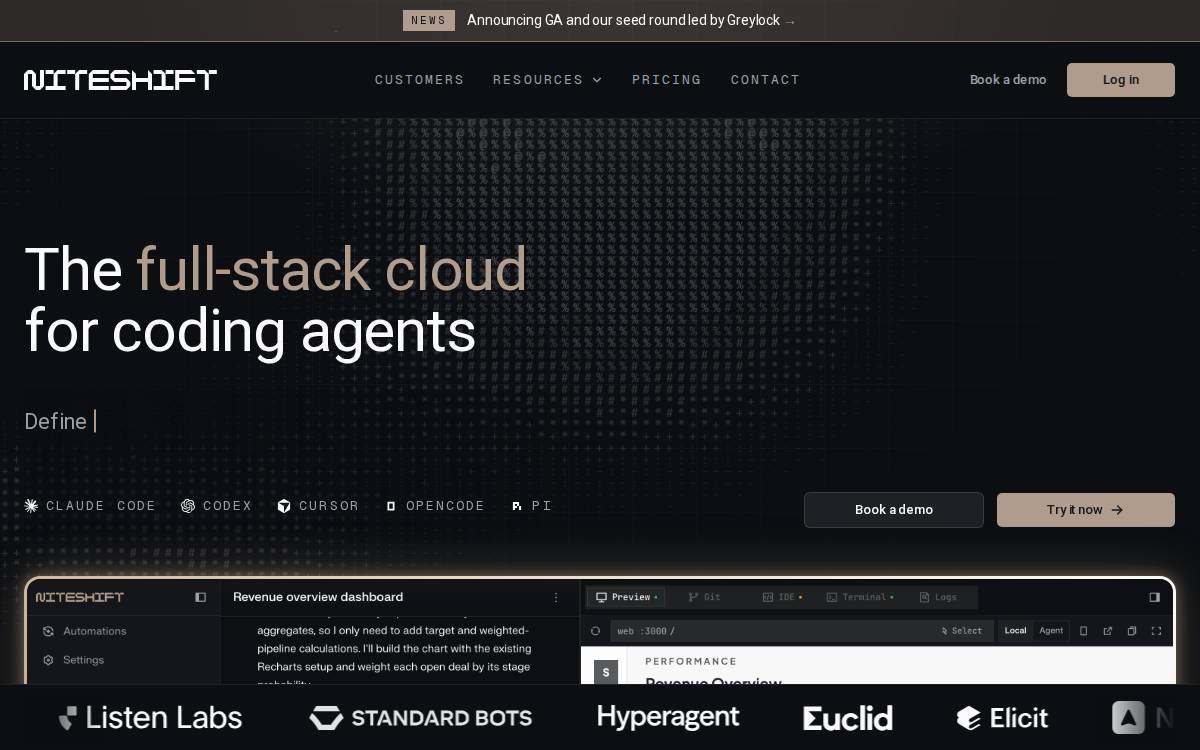Screen dimensions: 1200x750
Task: Switch to the Terminal tab
Action: (856, 597)
